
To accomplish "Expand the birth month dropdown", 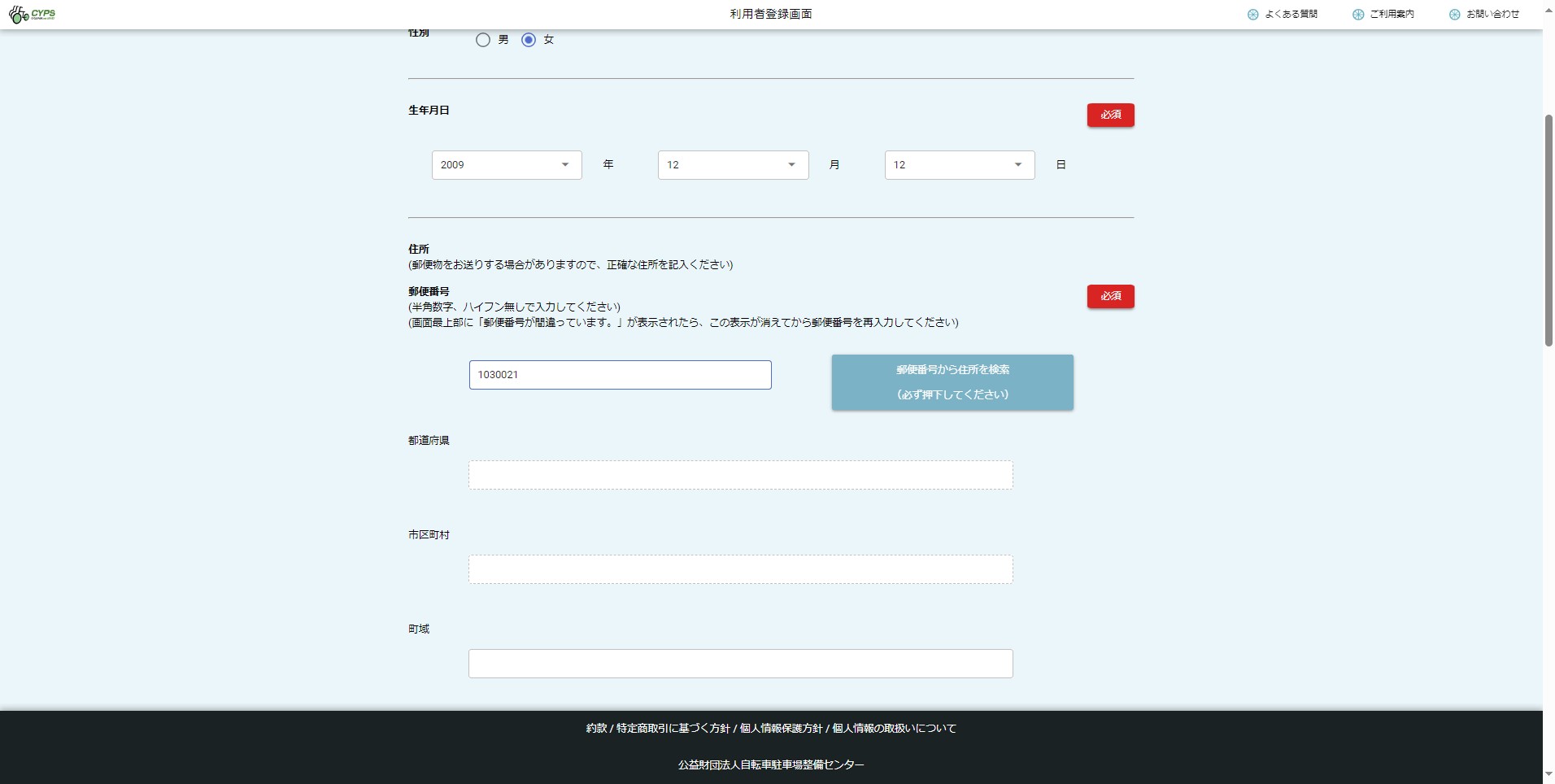I will pyautogui.click(x=732, y=165).
